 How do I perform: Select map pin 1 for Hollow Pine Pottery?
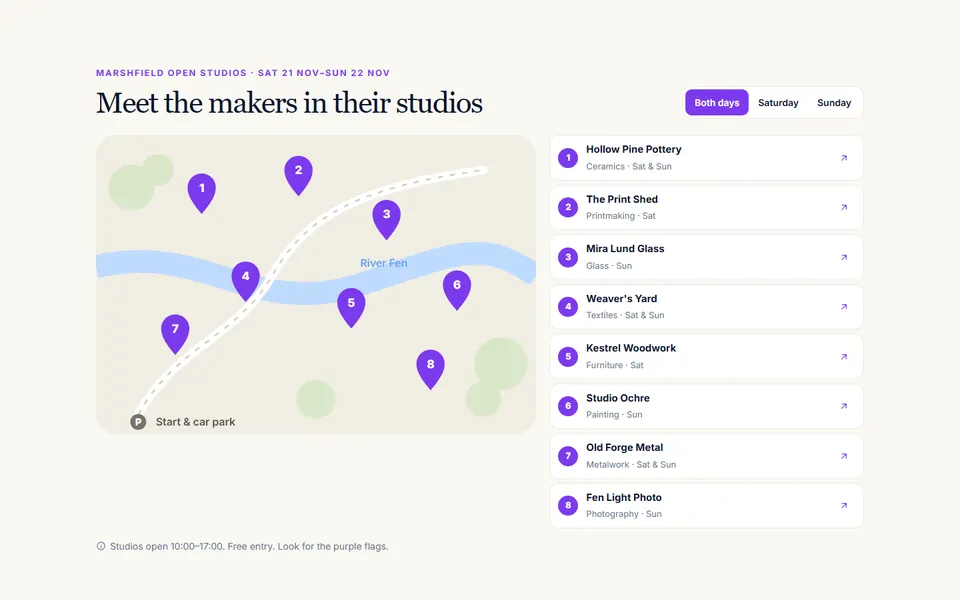click(x=201, y=192)
